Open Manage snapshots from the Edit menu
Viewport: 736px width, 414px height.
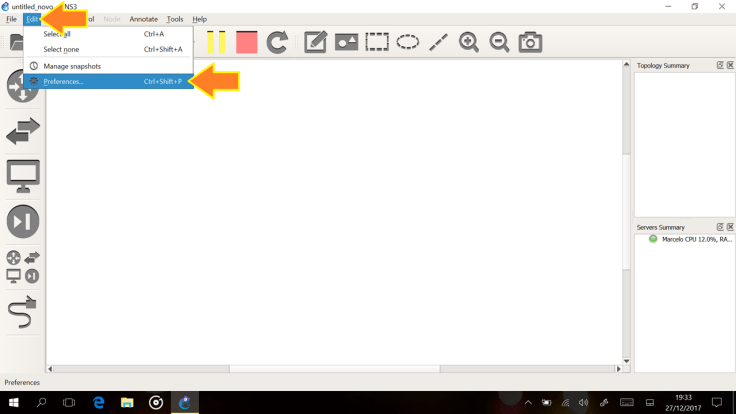(x=72, y=66)
